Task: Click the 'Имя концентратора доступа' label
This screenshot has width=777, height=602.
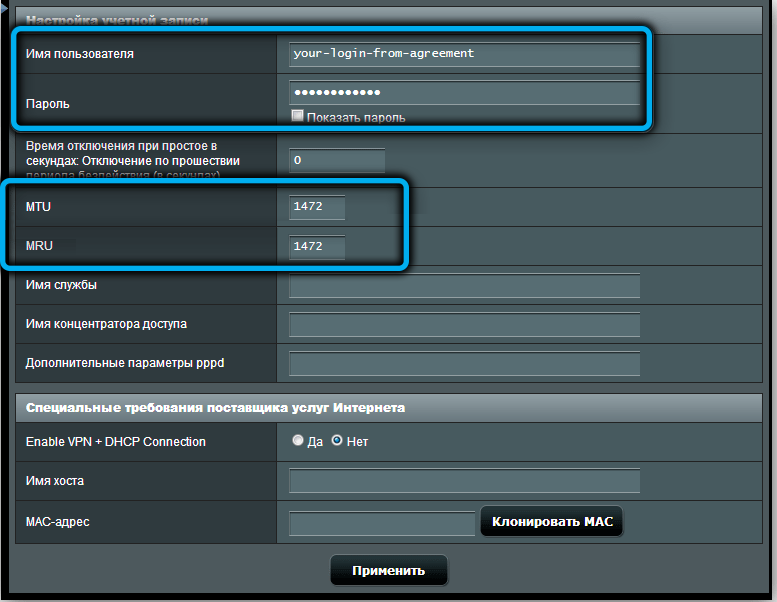Action: [x=107, y=324]
